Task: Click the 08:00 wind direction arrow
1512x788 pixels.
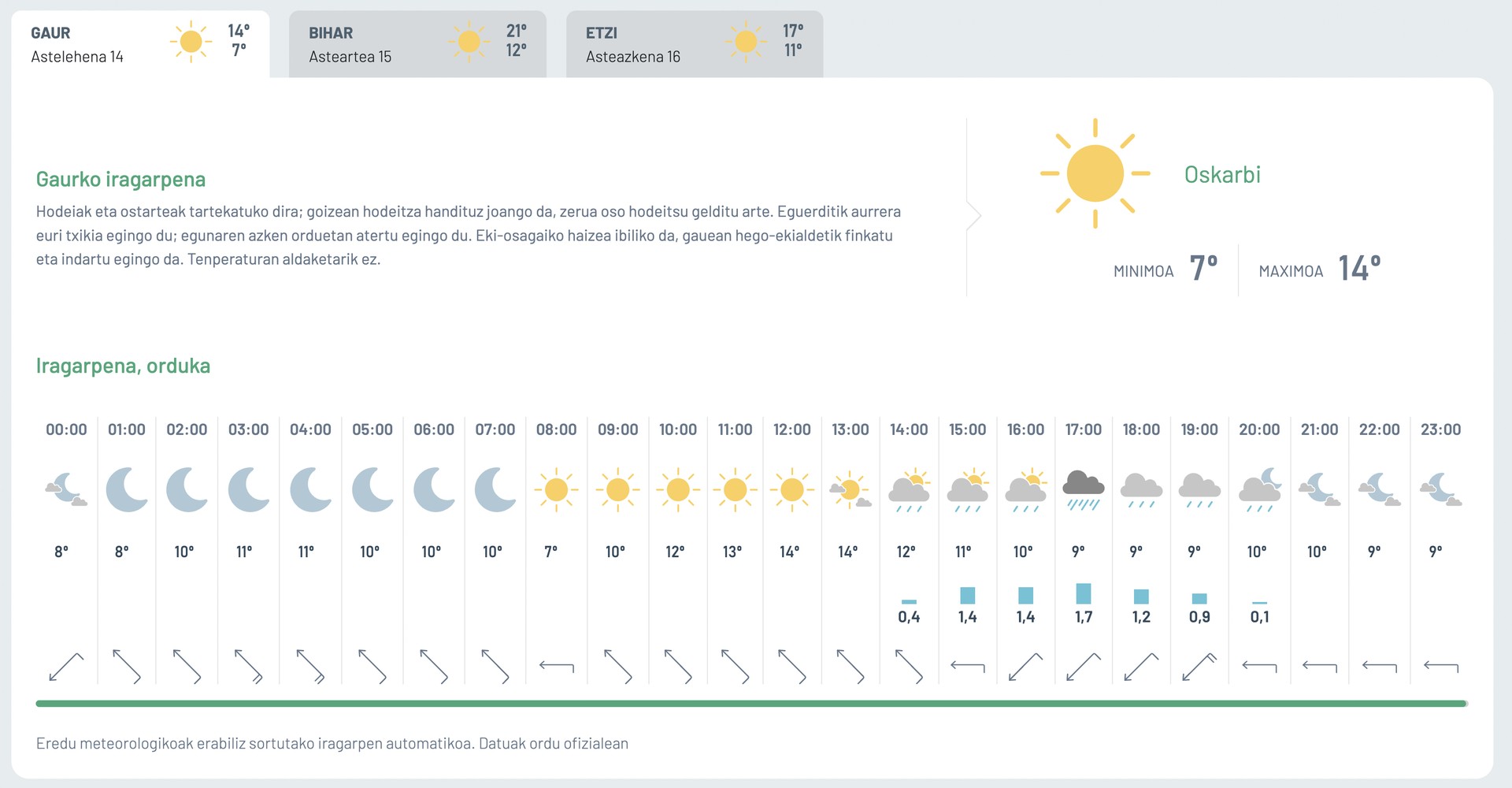Action: (x=556, y=667)
